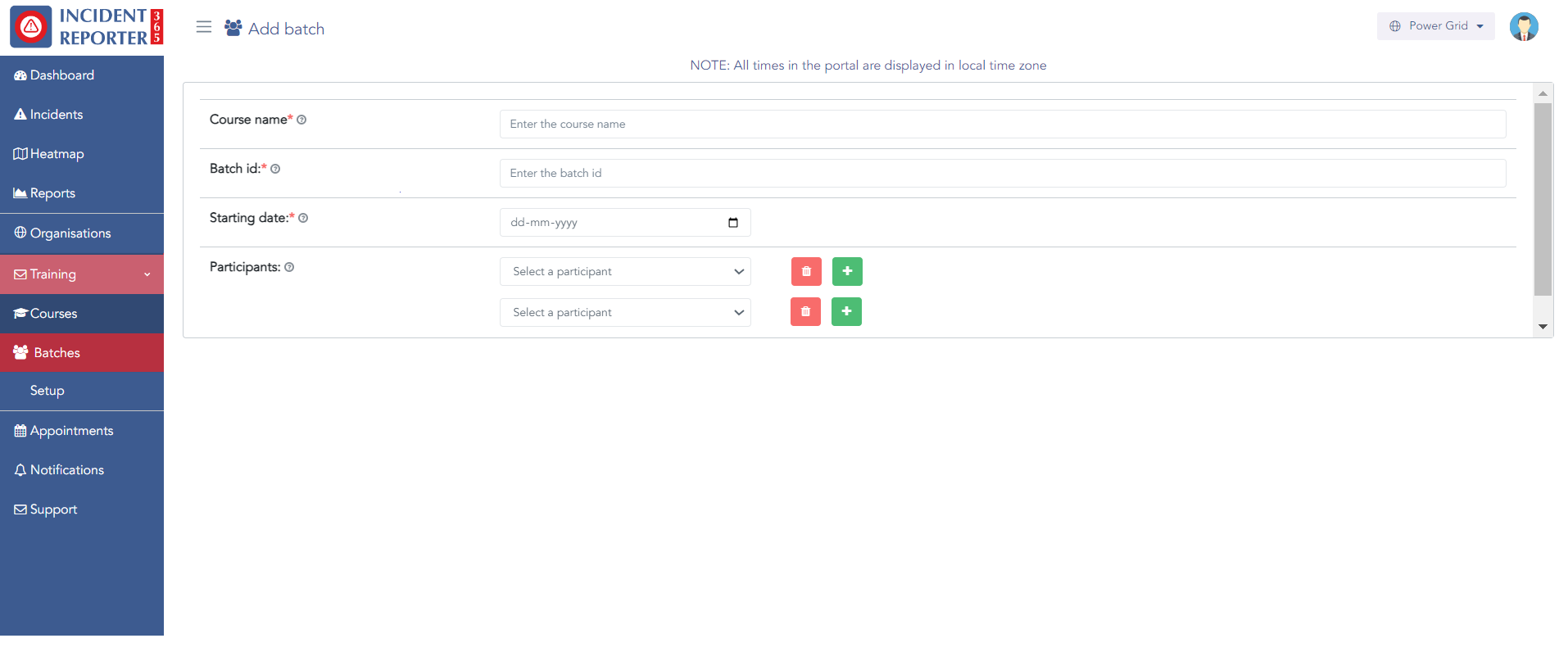Add participant using first plus button

point(847,272)
